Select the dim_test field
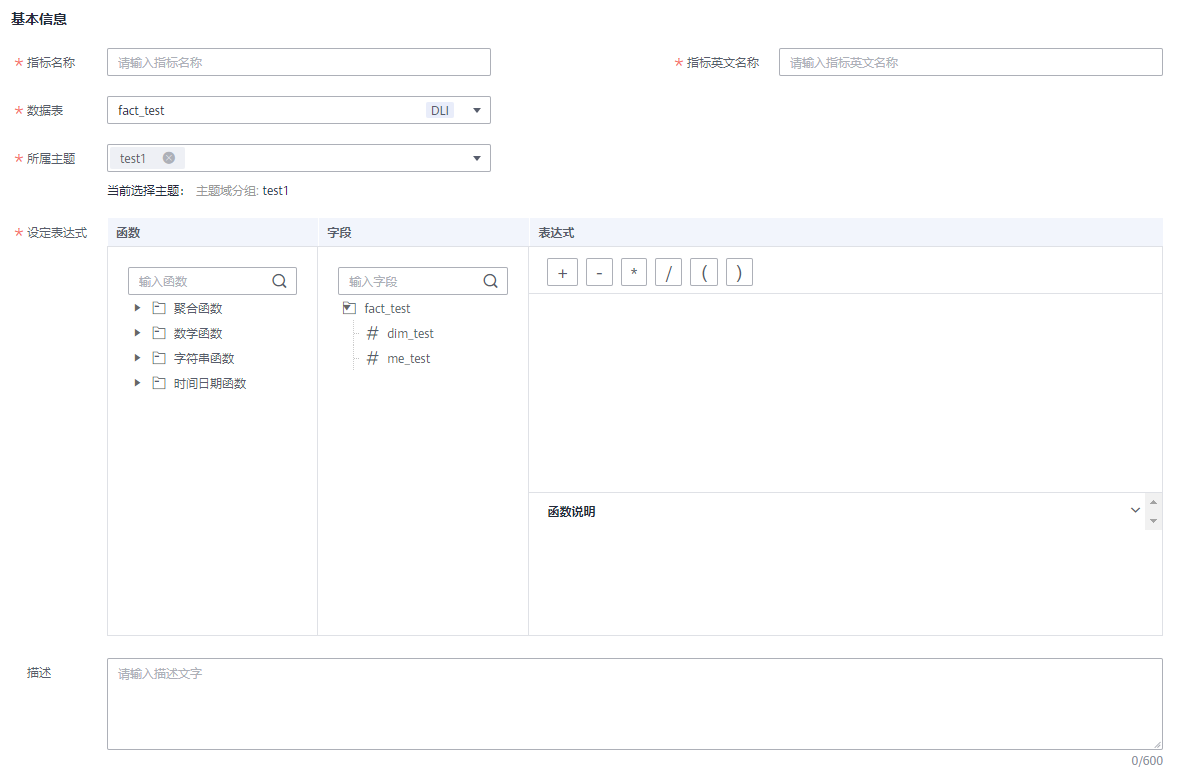 [x=410, y=333]
